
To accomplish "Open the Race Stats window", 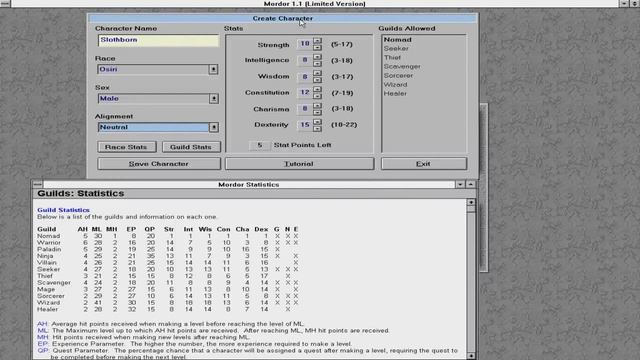I will pyautogui.click(x=127, y=147).
